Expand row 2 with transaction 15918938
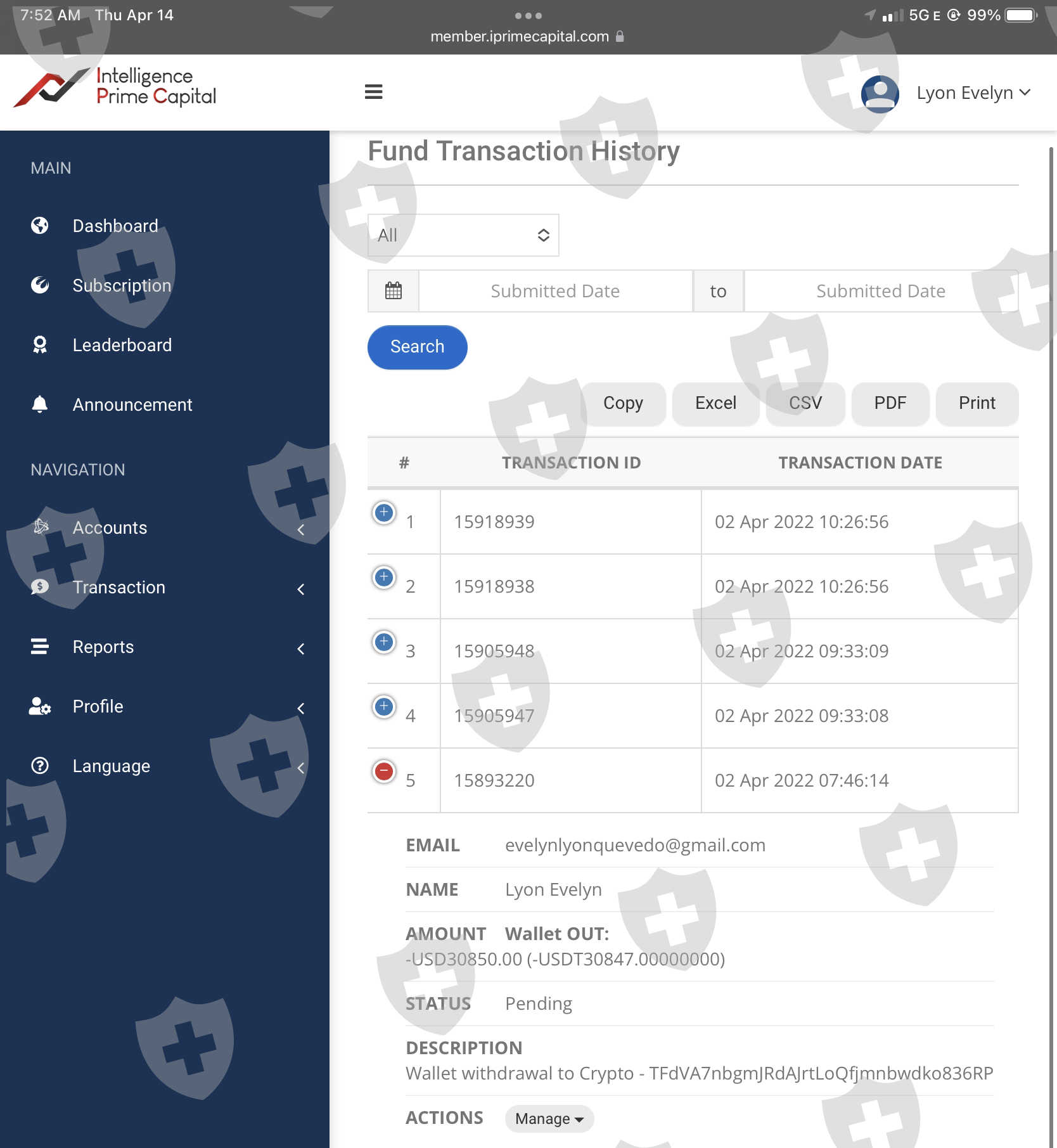The width and height of the screenshot is (1057, 1148). click(384, 577)
